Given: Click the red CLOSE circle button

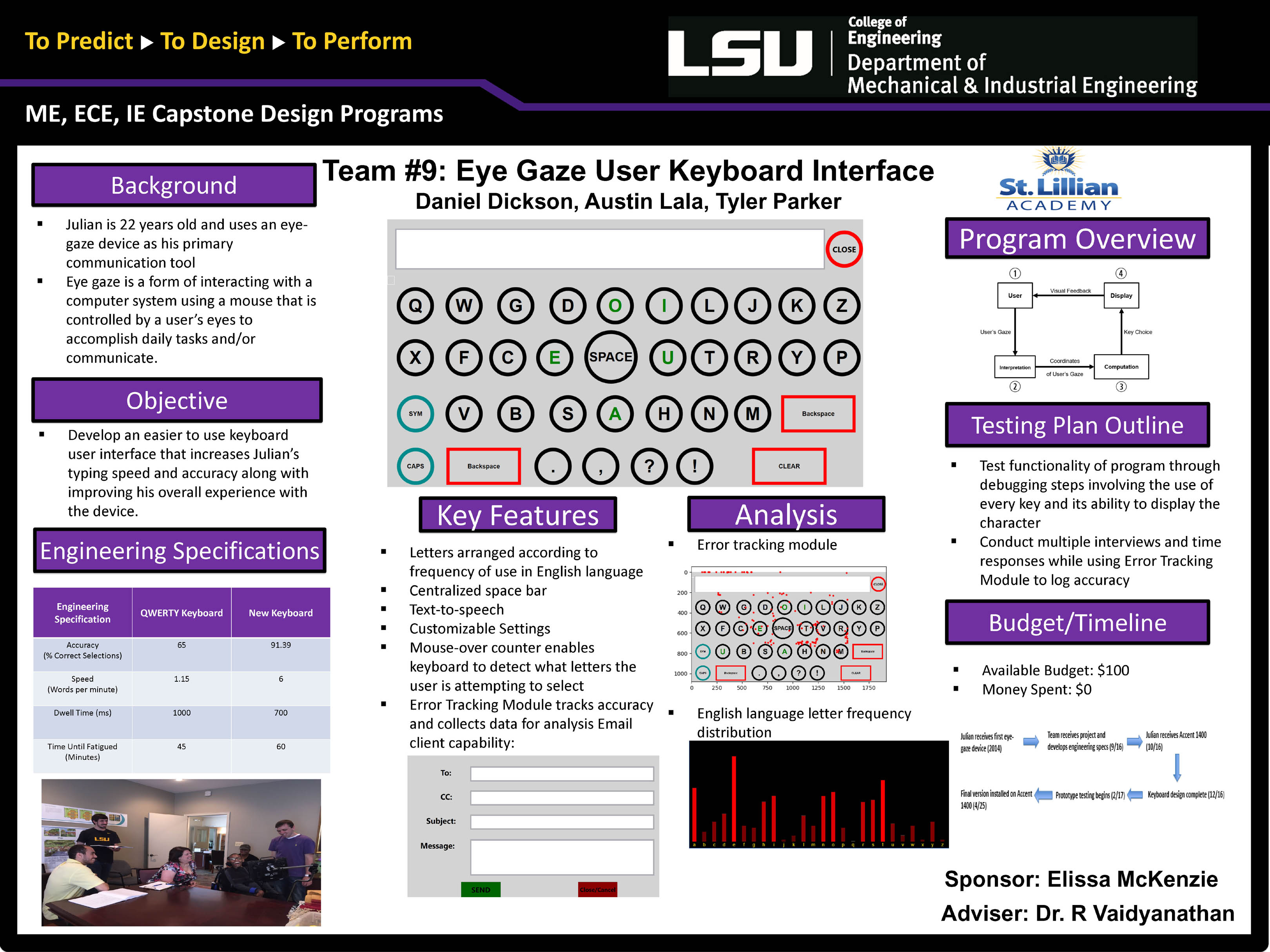Looking at the screenshot, I should [x=844, y=249].
